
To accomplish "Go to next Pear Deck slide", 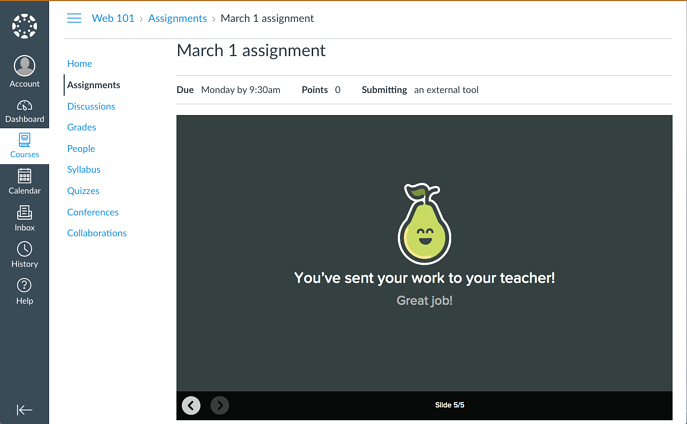I will (x=220, y=405).
